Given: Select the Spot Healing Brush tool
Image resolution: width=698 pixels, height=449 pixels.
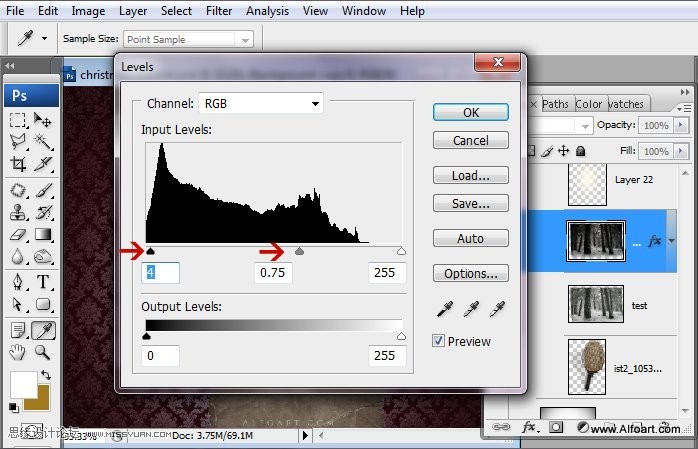Looking at the screenshot, I should tap(18, 190).
